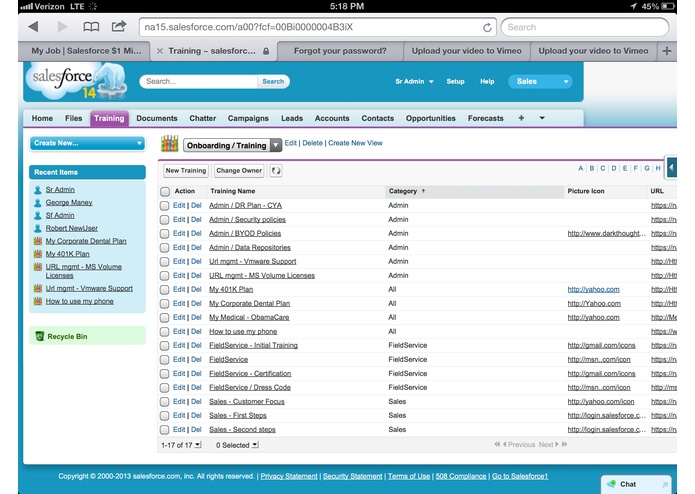This screenshot has width=695, height=494.
Task: Check the Sales - First Steps row
Action: [164, 416]
